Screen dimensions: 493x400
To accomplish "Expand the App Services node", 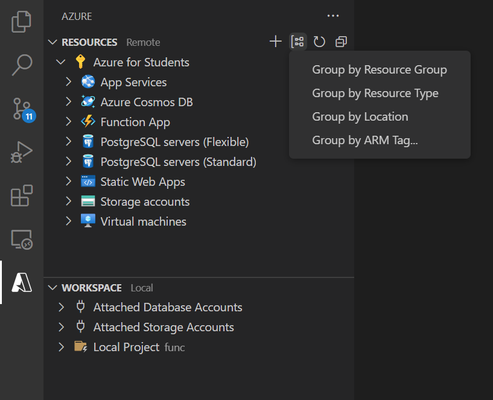I will pos(68,82).
